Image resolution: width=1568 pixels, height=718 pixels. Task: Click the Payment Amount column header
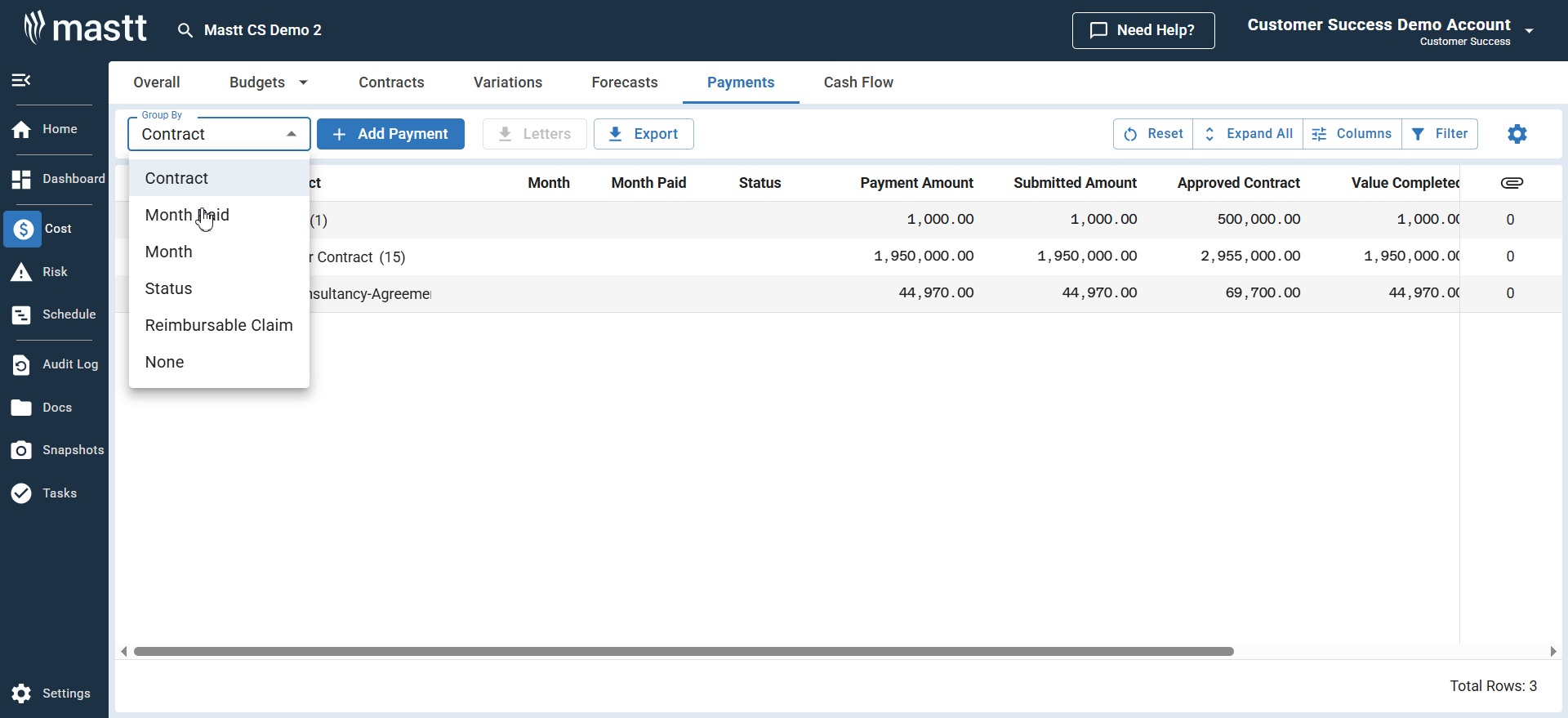pos(916,183)
